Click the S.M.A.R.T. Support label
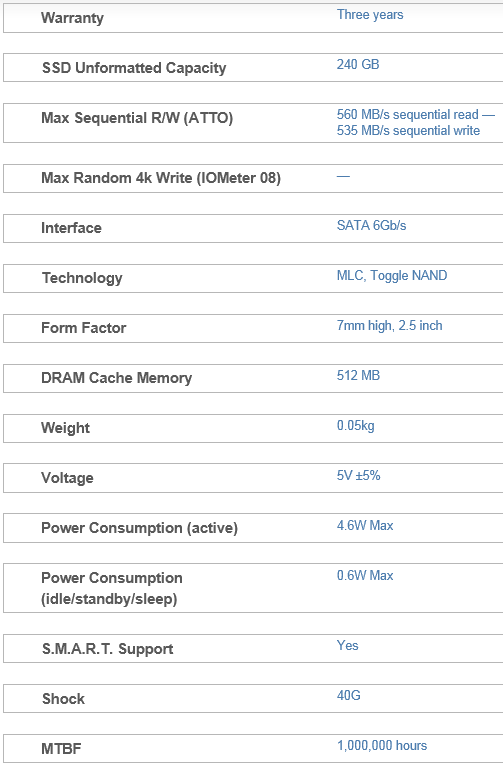 107,649
